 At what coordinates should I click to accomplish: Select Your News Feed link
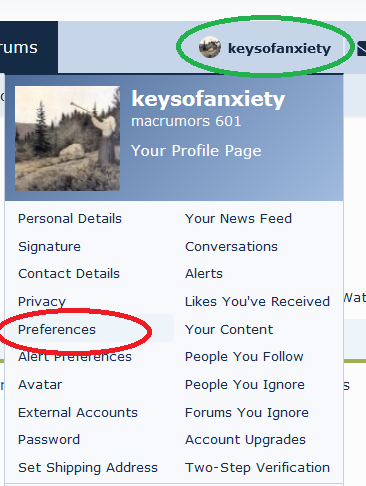pos(238,219)
